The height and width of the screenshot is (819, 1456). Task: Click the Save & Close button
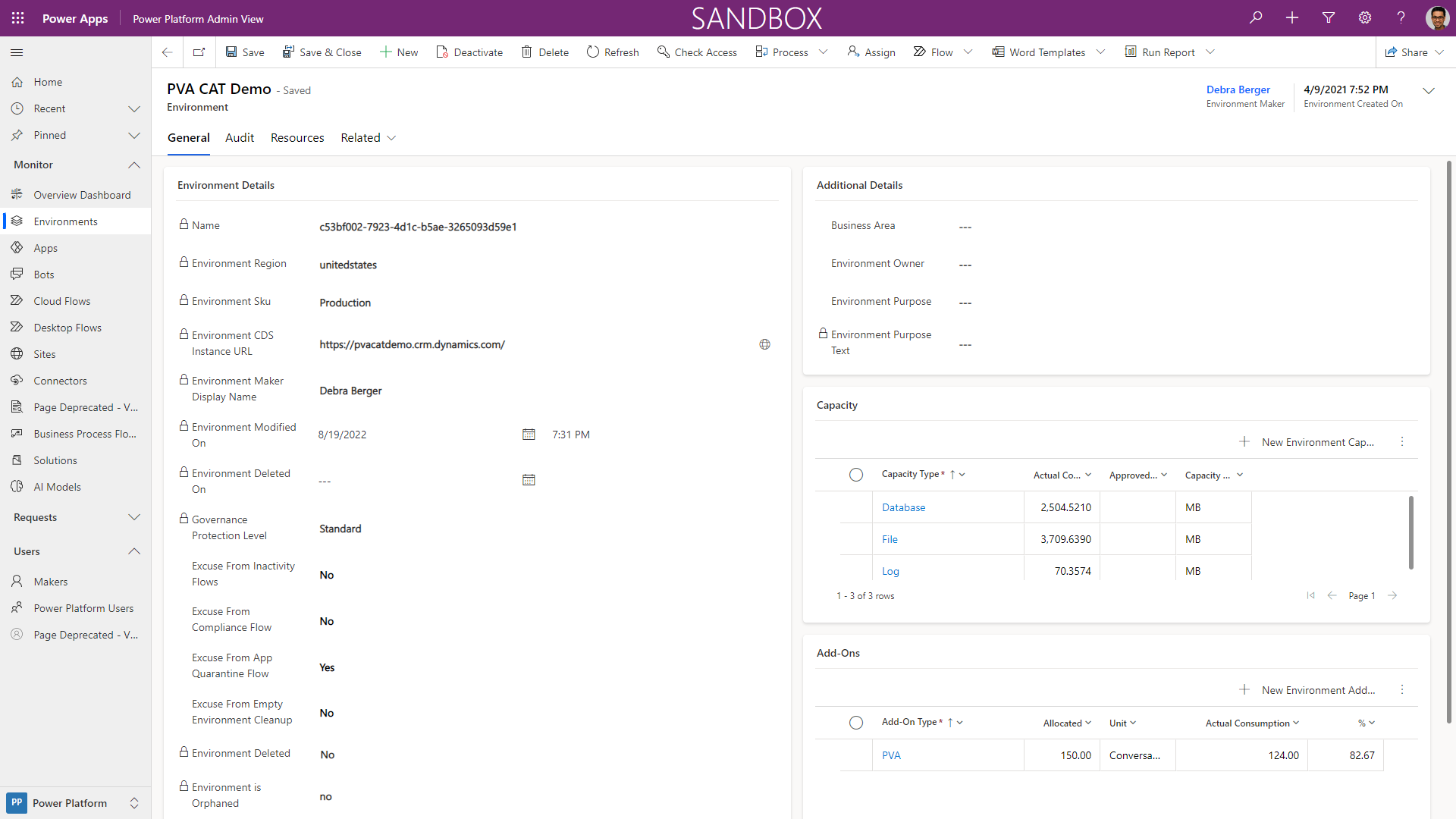(322, 52)
